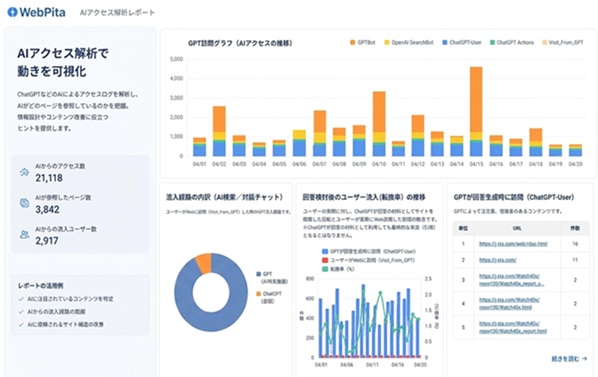
Task: Click the 2,917 inflow users value
Action: click(x=47, y=241)
